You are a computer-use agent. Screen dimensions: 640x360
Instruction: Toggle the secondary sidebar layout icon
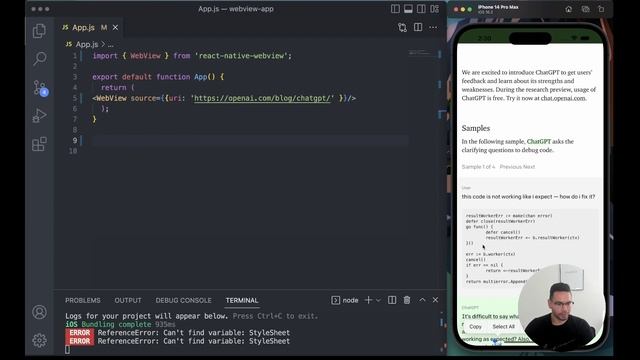pyautogui.click(x=421, y=9)
